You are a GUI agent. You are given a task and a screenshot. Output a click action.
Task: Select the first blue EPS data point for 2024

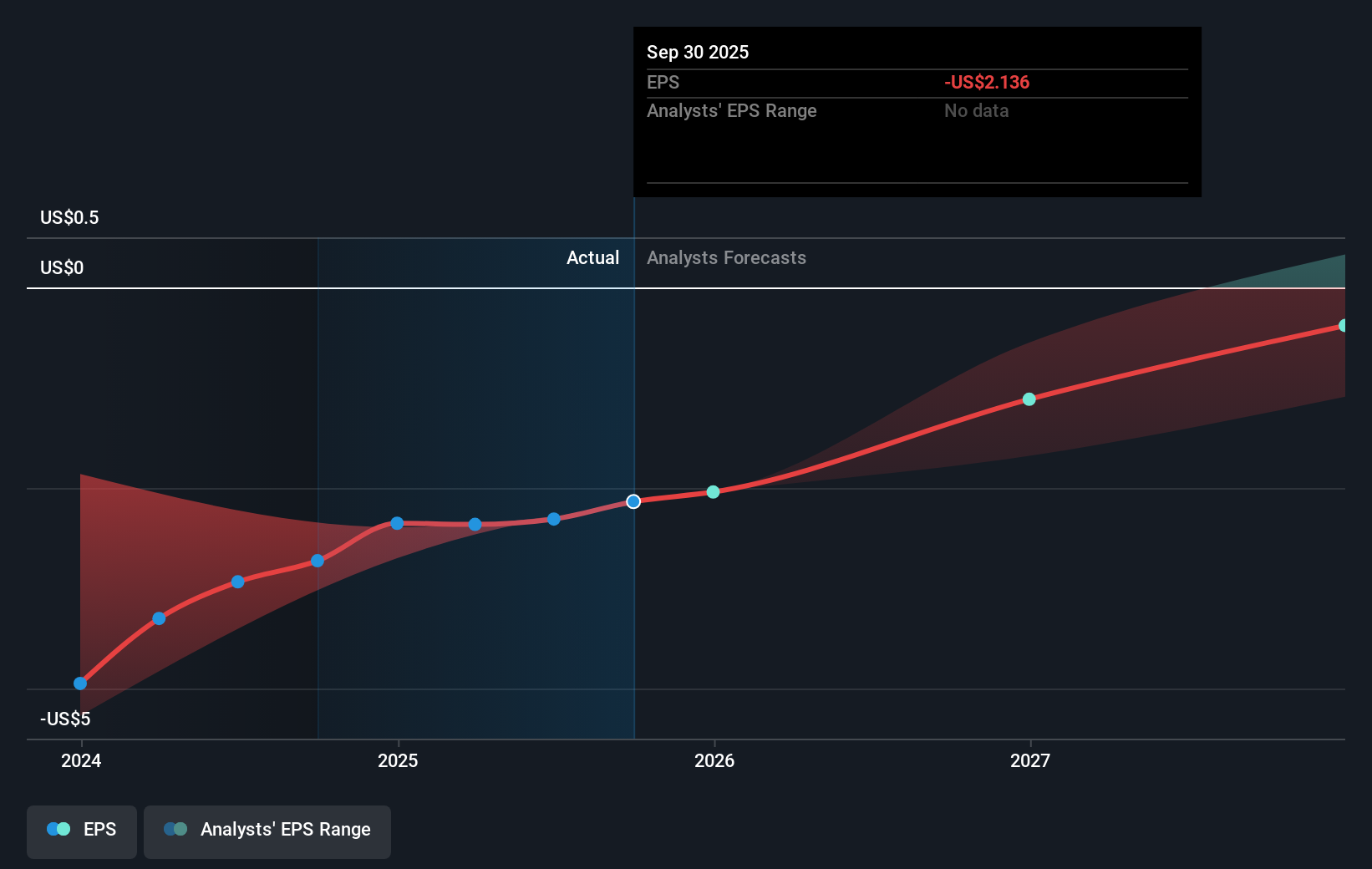click(79, 683)
